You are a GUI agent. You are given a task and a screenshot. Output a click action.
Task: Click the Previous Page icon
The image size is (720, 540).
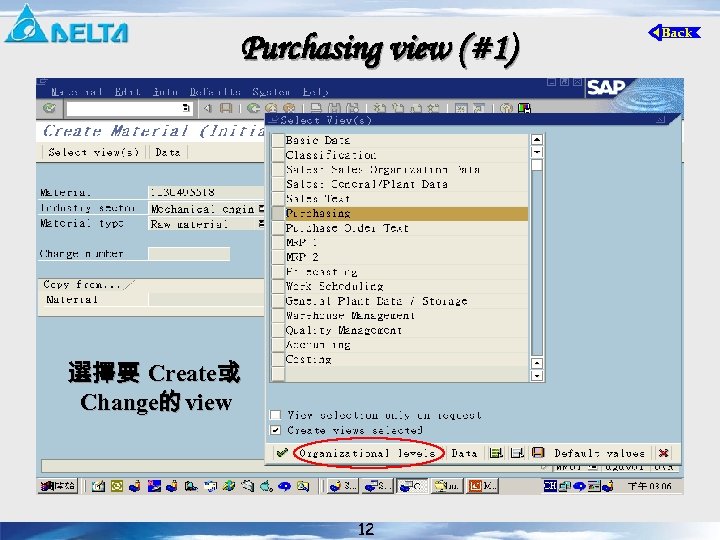398,108
